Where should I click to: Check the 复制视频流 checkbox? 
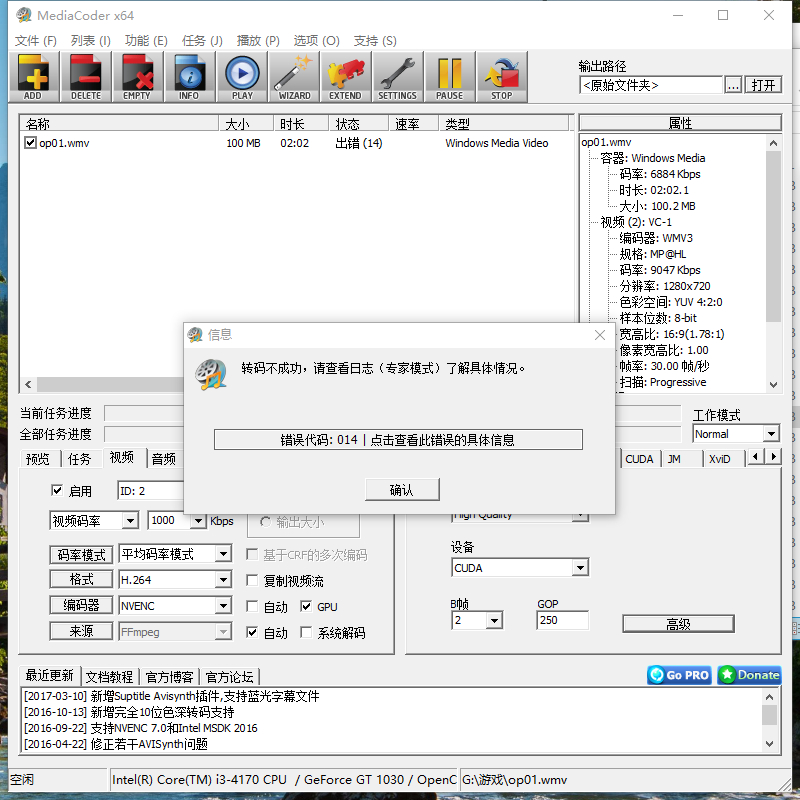252,581
